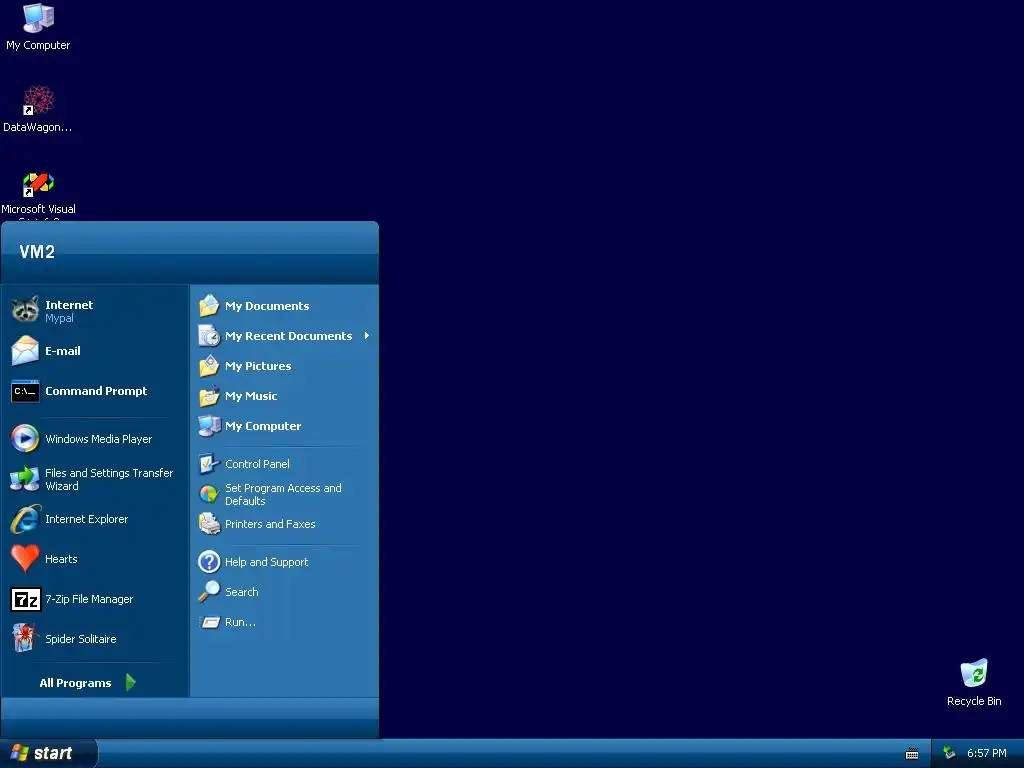
Task: Click Set Program Access and Defaults icon
Action: [x=209, y=494]
